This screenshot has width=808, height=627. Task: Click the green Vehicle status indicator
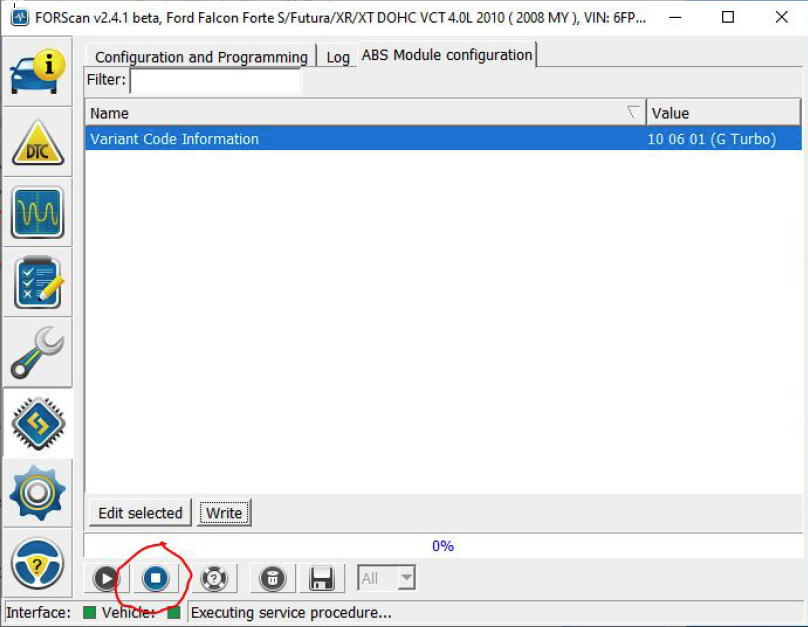[x=174, y=613]
